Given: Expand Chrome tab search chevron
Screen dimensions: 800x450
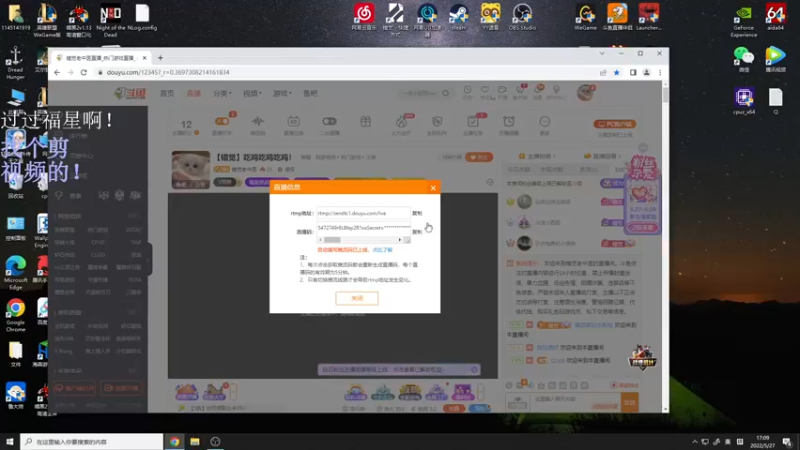Looking at the screenshot, I should 602,53.
